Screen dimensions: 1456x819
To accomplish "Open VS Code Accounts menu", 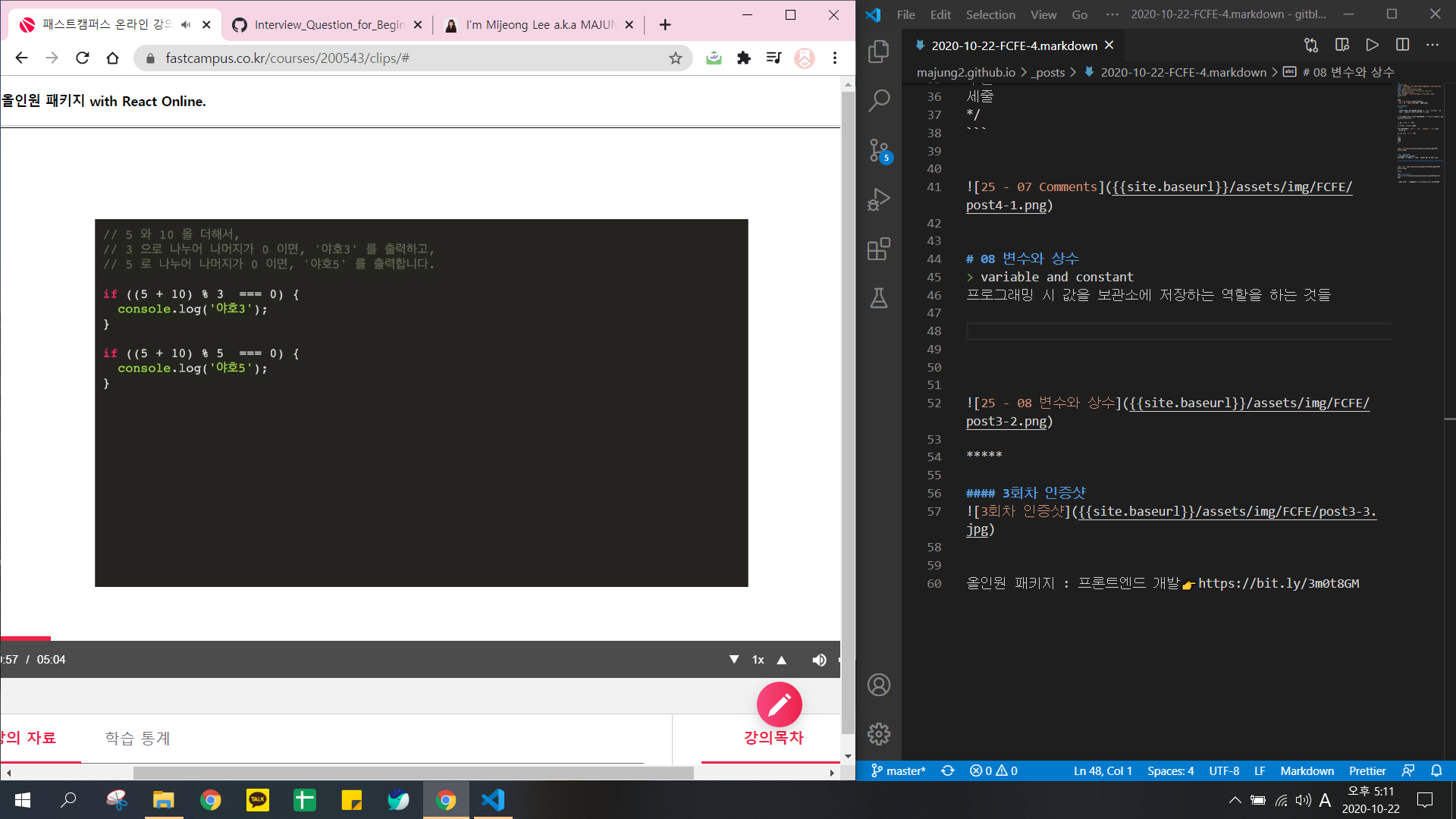I will tap(879, 685).
